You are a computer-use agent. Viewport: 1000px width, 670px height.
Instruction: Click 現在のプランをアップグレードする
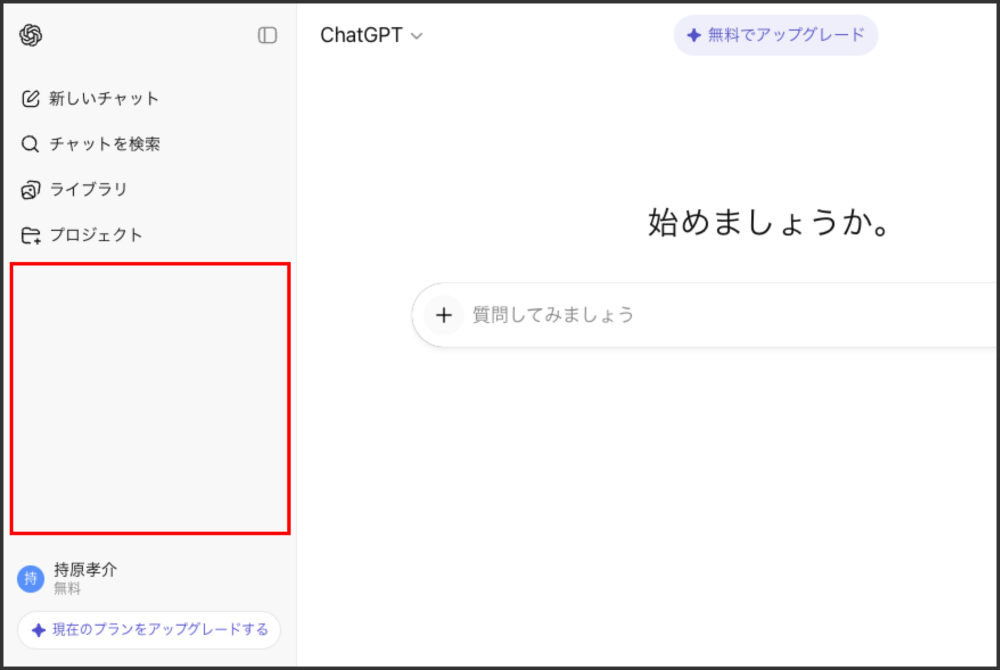click(148, 630)
